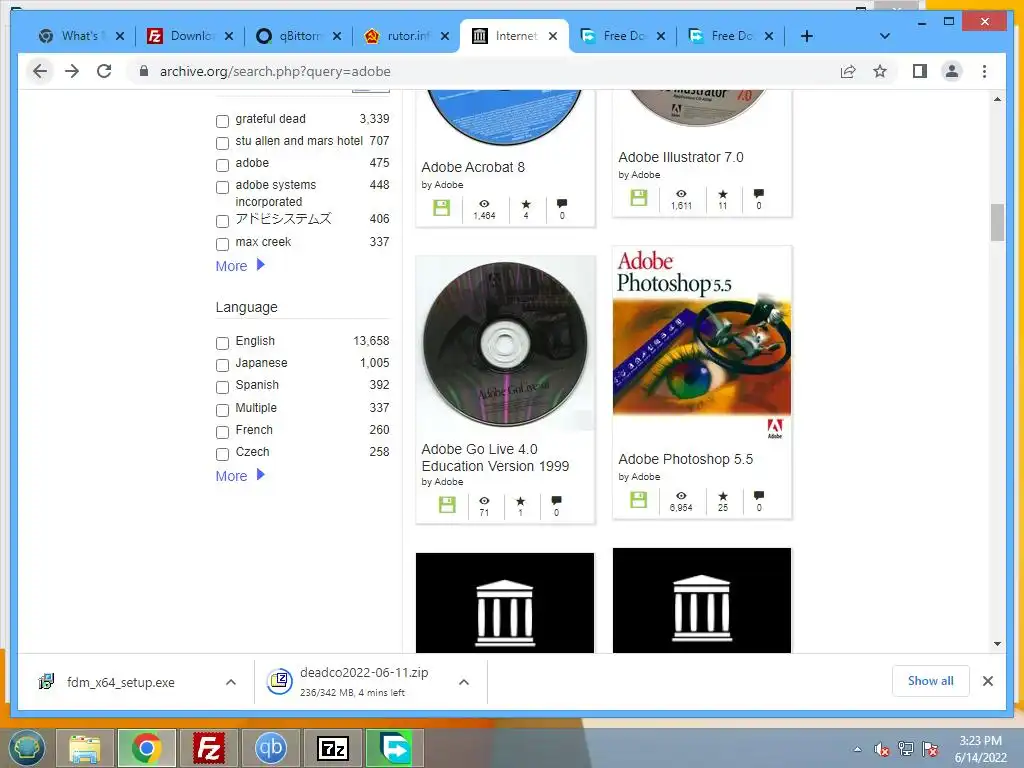The image size is (1024, 768).
Task: Check the Japanese language filter
Action: (x=223, y=365)
